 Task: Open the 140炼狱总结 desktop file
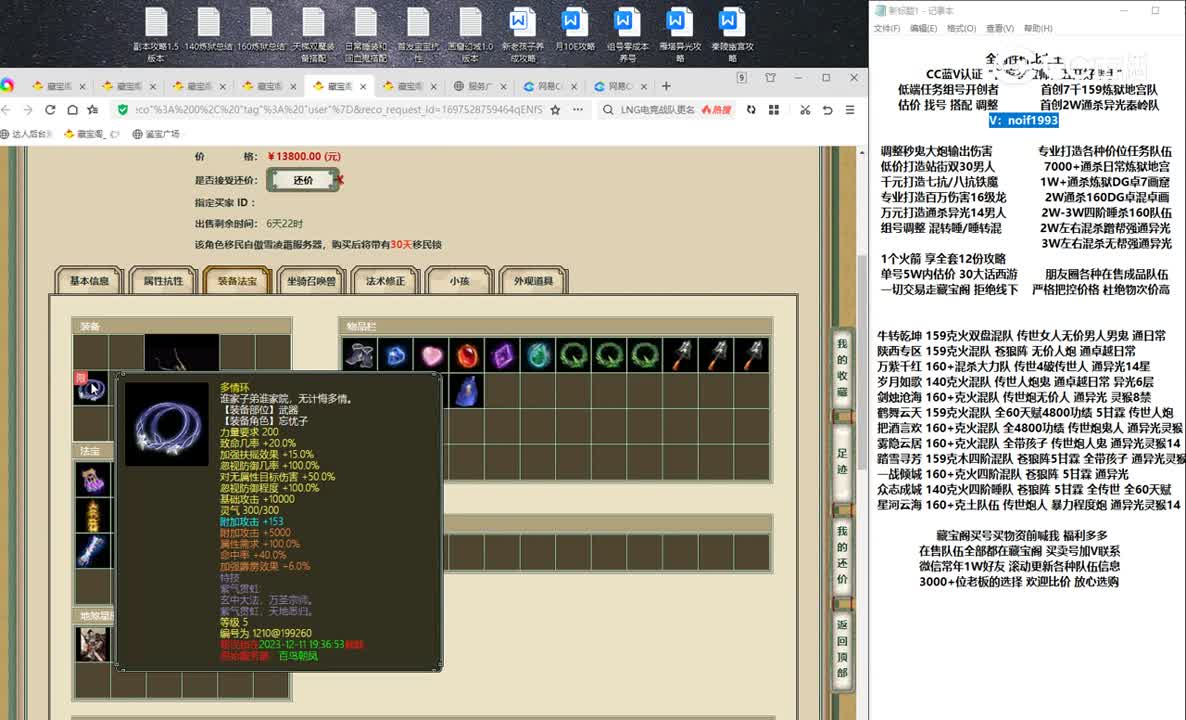click(208, 30)
